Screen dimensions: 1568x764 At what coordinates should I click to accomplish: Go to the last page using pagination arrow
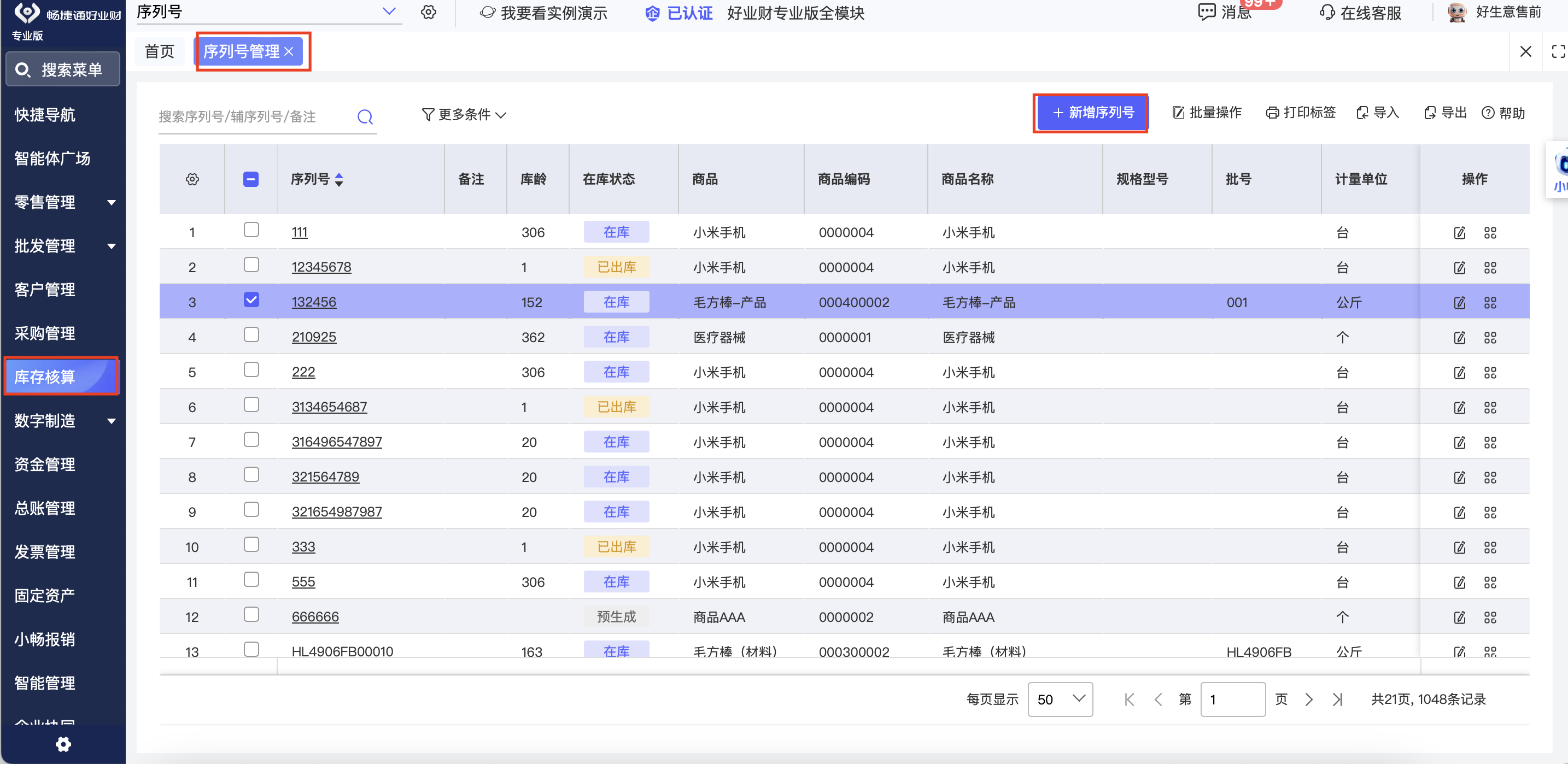(1337, 700)
